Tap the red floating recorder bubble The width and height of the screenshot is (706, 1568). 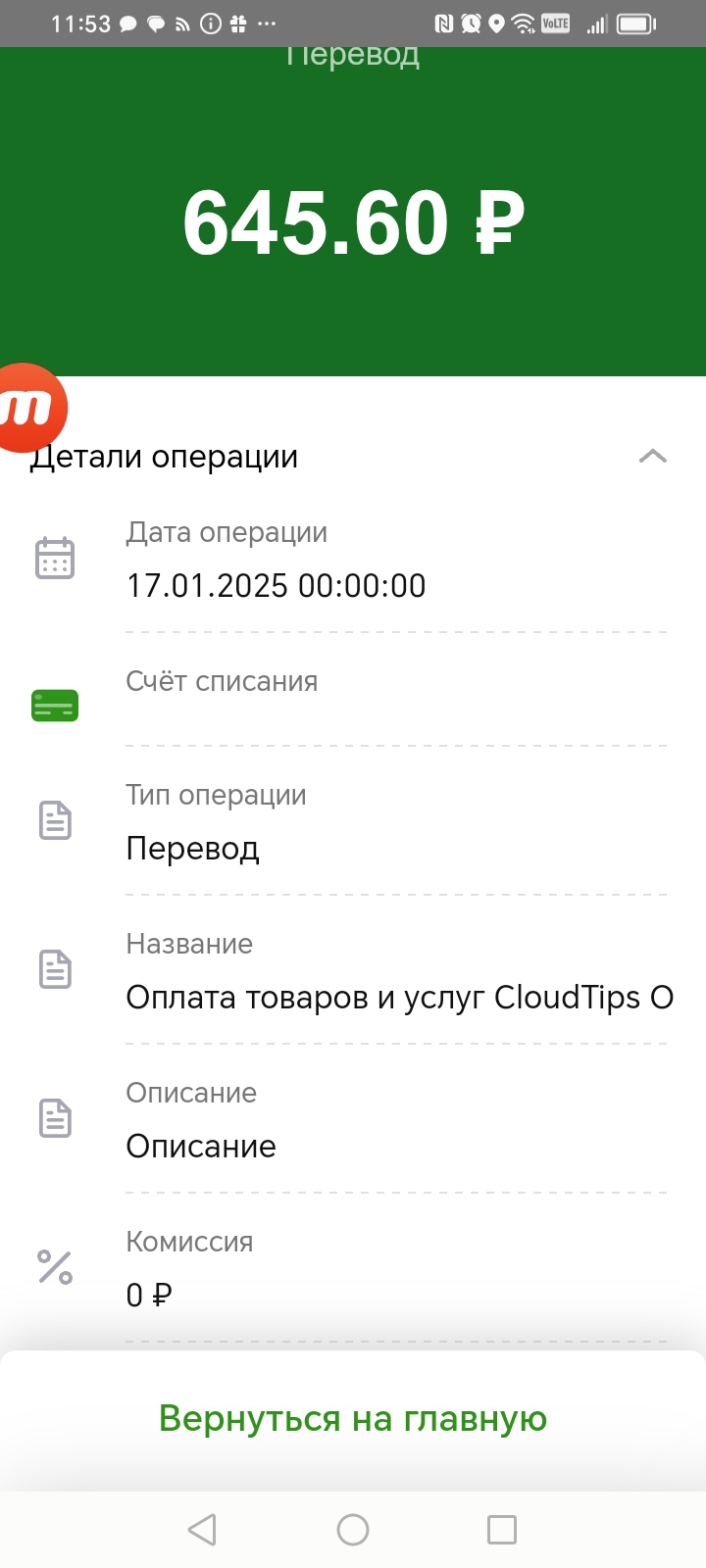coord(29,408)
